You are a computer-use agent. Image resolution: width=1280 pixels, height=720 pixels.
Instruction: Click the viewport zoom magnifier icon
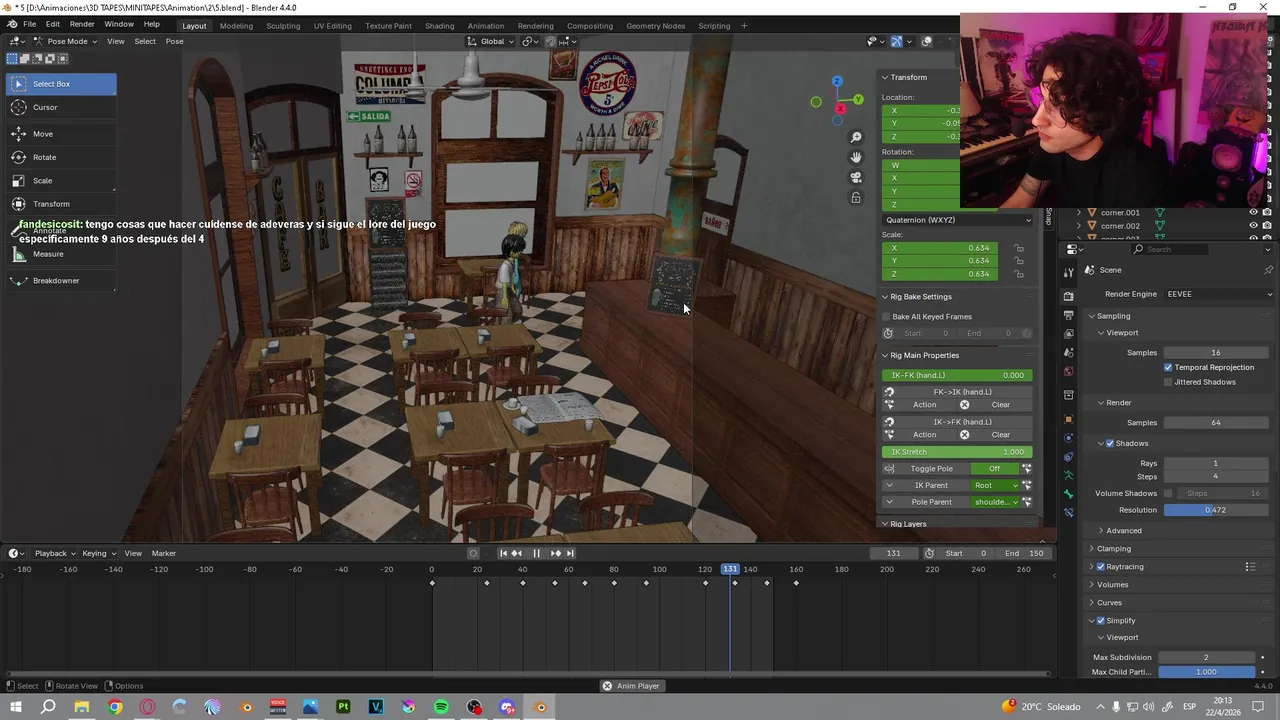point(856,137)
